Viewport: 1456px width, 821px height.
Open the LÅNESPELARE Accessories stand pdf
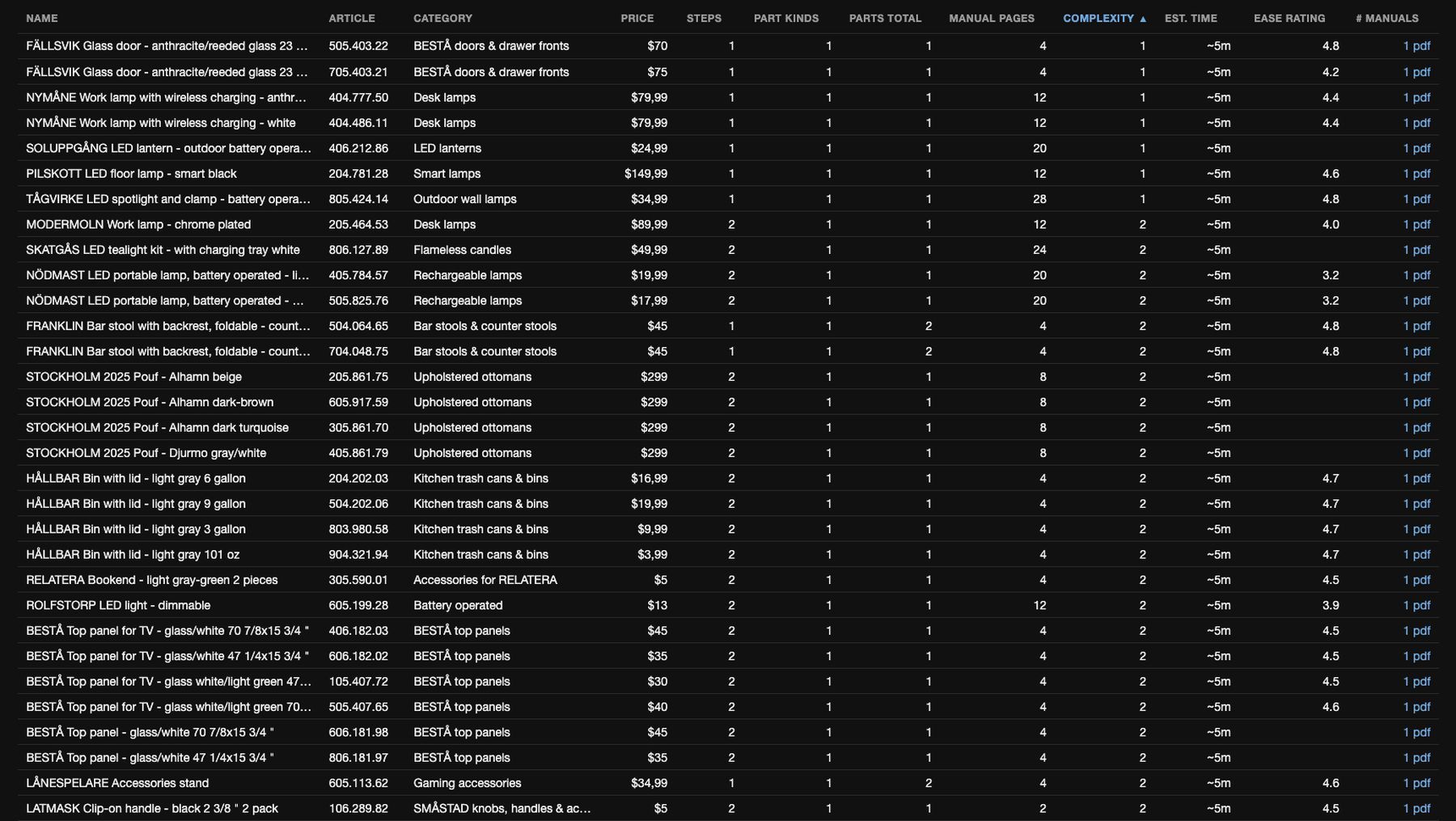coord(1416,783)
